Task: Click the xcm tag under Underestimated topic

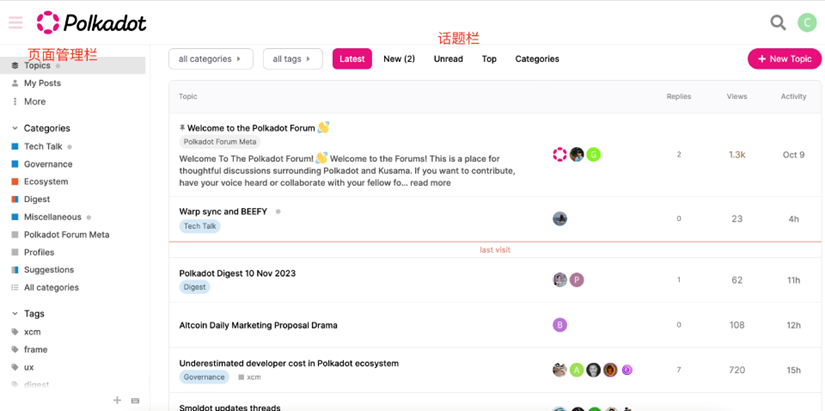Action: [250, 377]
